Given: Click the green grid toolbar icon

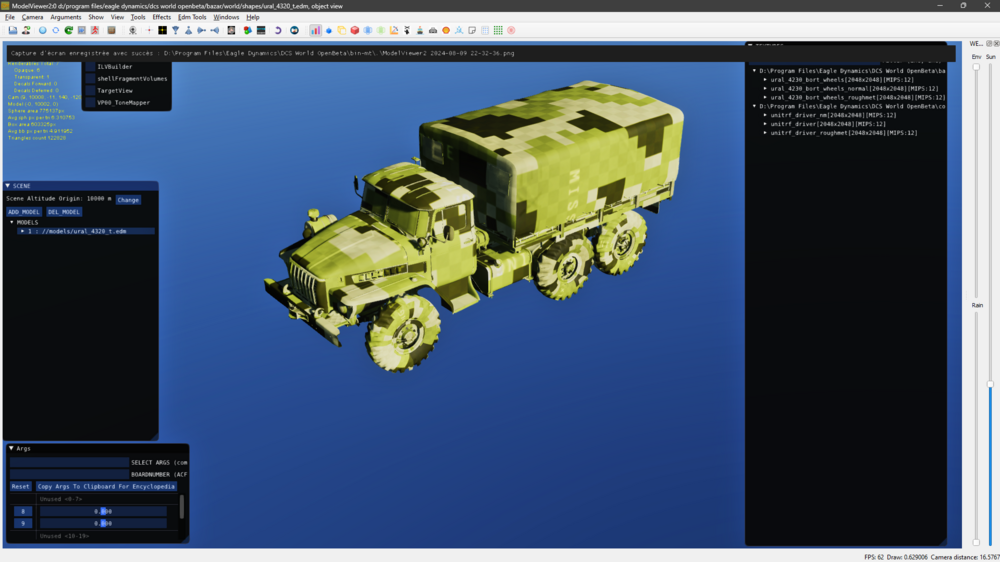Looking at the screenshot, I should click(498, 30).
